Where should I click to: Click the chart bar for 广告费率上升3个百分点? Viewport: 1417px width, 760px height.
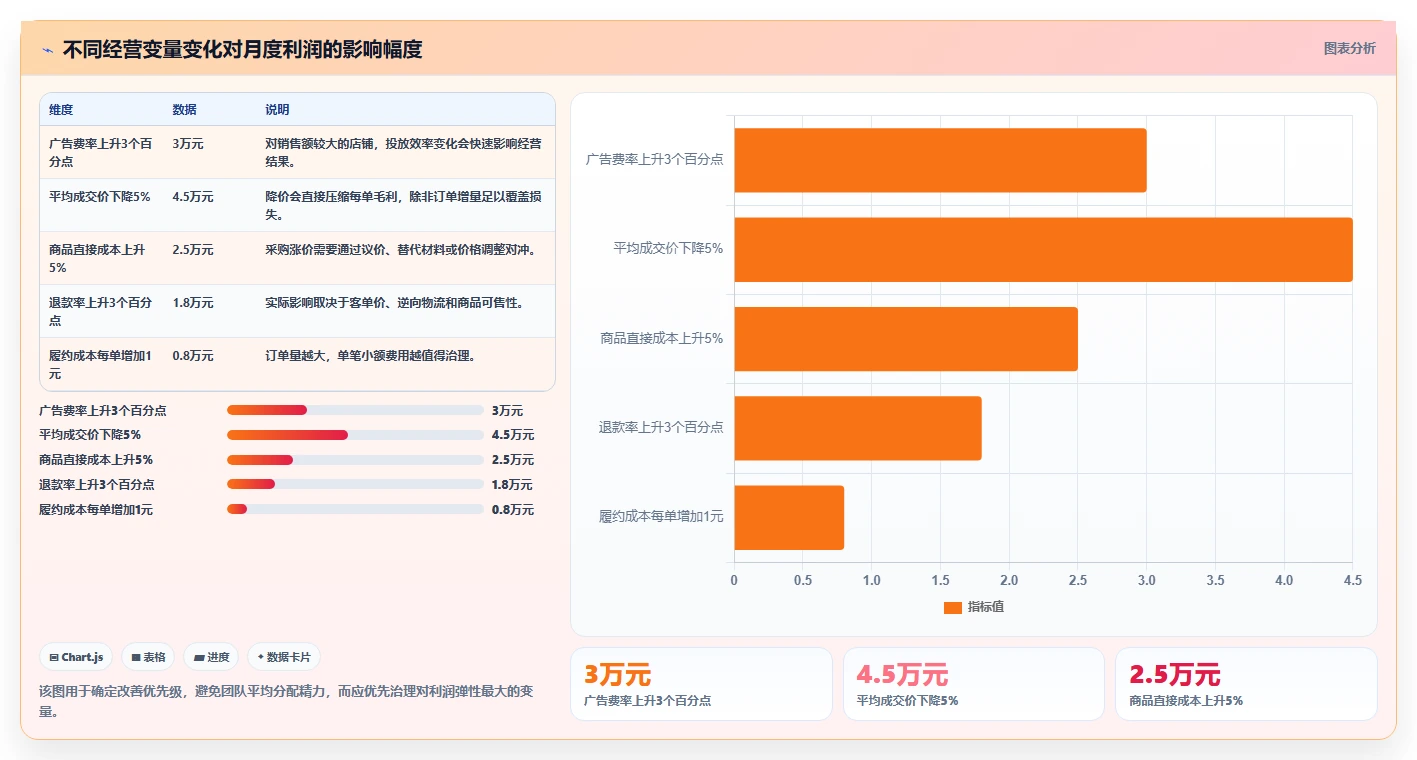(x=940, y=160)
